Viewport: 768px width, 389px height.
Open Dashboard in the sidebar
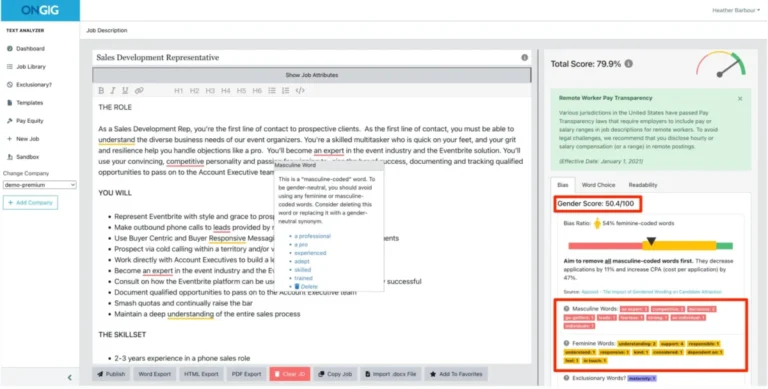click(x=30, y=49)
